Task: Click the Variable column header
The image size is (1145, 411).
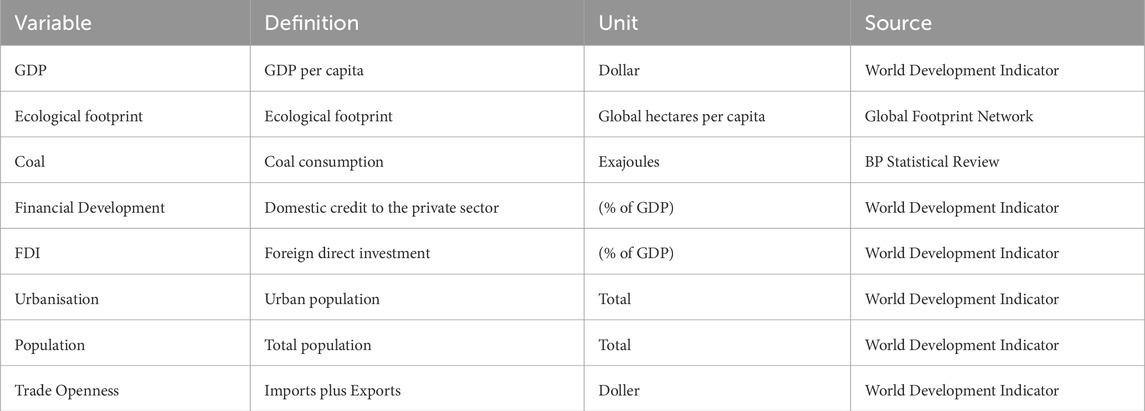Action: (x=125, y=23)
